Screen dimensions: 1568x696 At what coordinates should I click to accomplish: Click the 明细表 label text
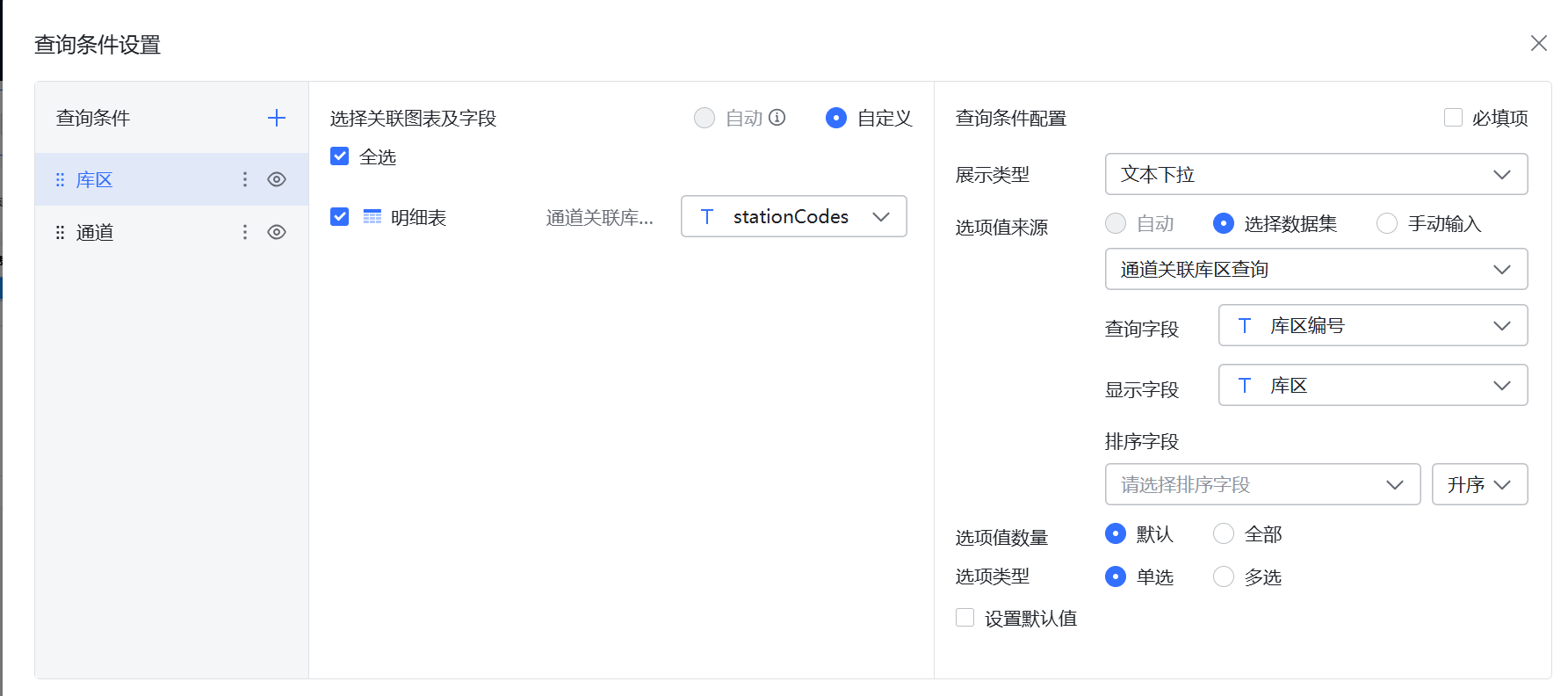coord(419,217)
